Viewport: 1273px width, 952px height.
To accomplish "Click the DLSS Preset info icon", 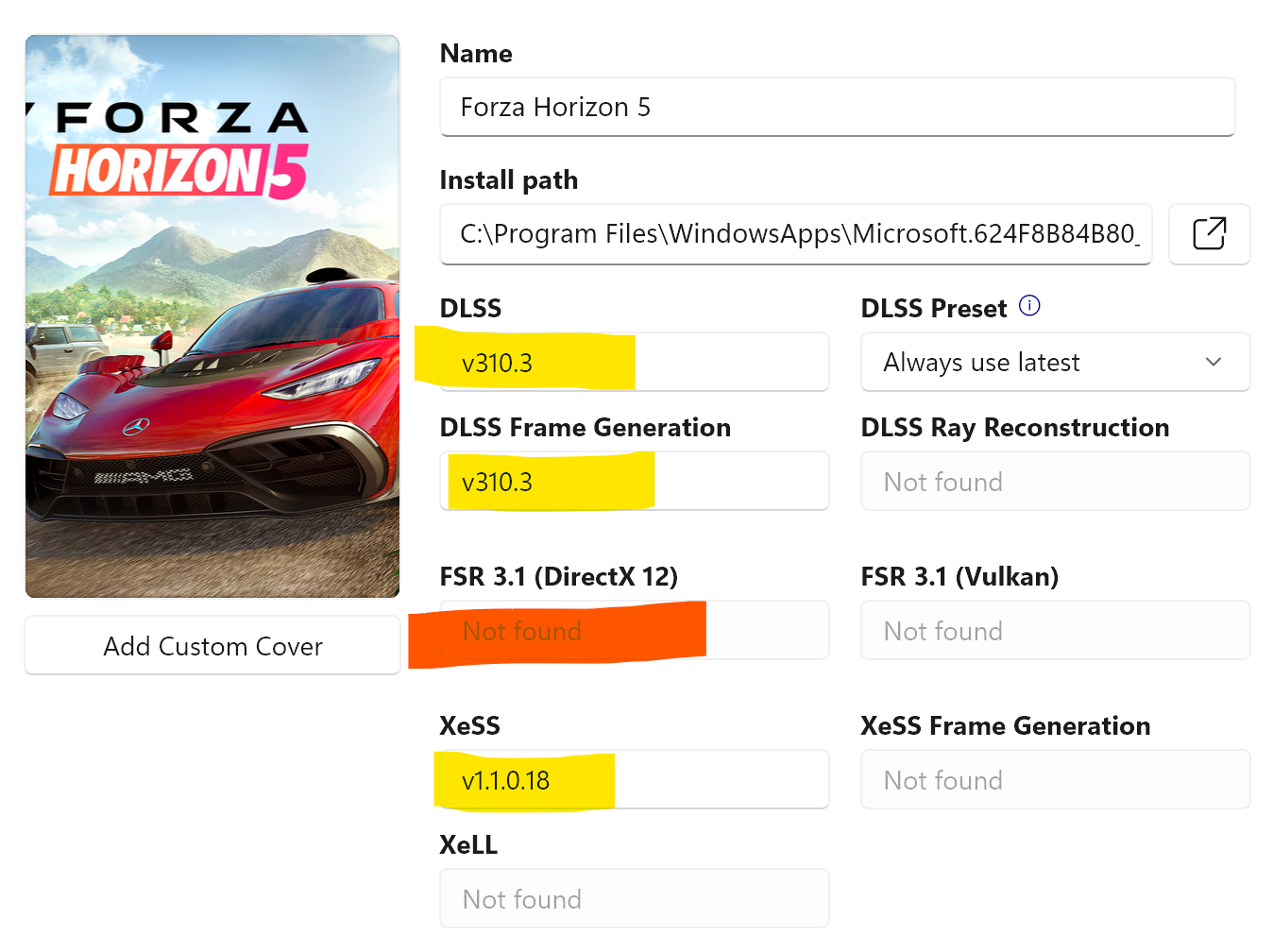I will (1029, 306).
